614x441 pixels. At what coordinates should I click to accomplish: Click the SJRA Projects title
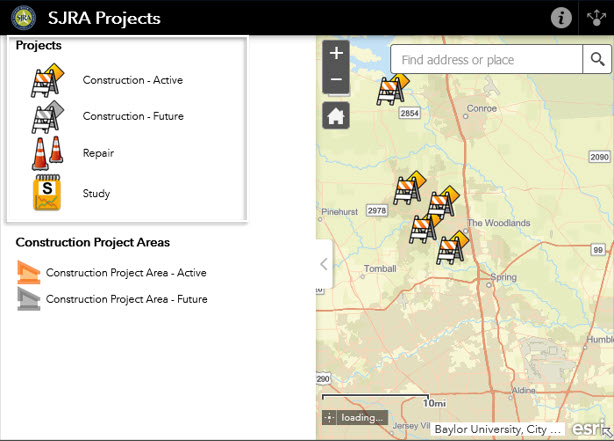[104, 18]
